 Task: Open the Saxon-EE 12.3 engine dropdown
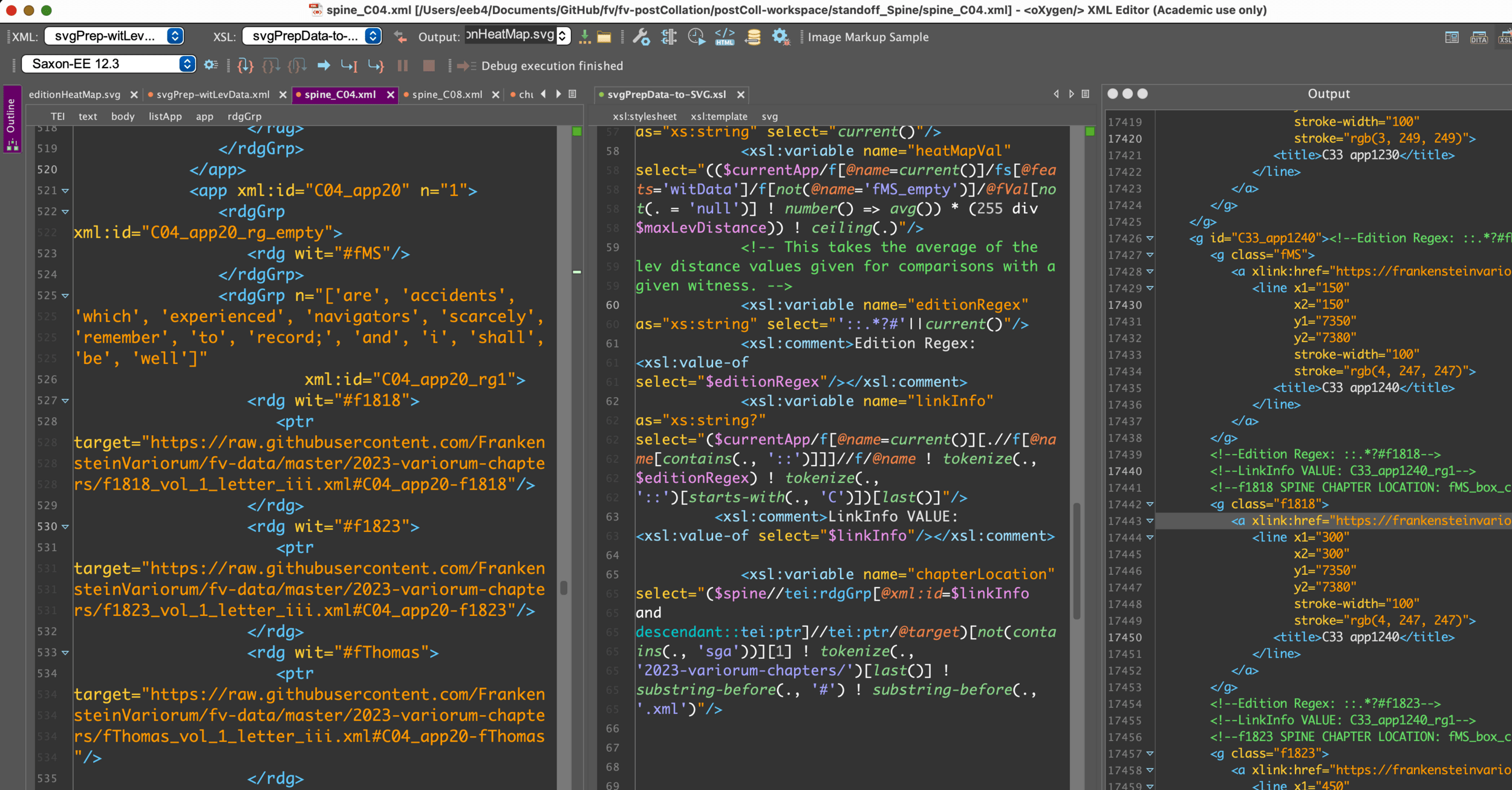coord(187,64)
